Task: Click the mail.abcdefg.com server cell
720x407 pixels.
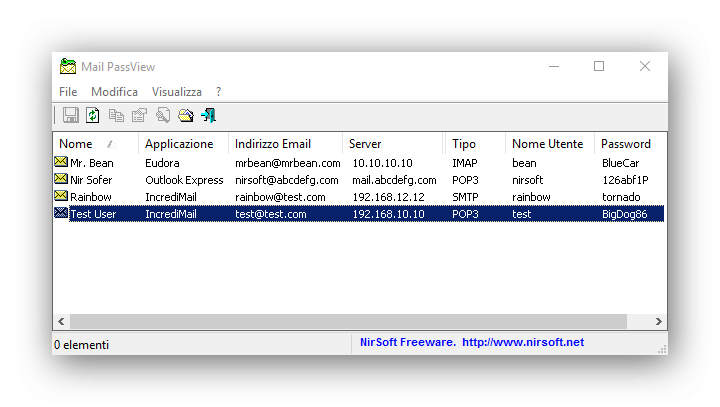Action: [x=394, y=180]
